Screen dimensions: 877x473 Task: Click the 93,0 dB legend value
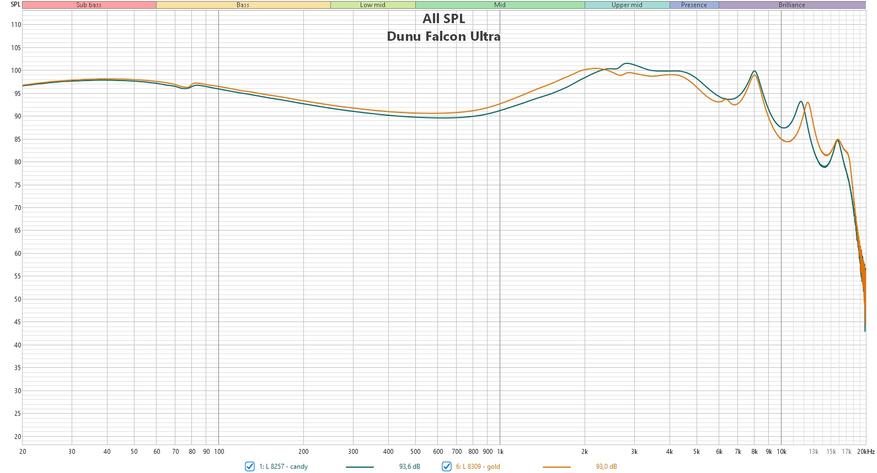point(606,466)
